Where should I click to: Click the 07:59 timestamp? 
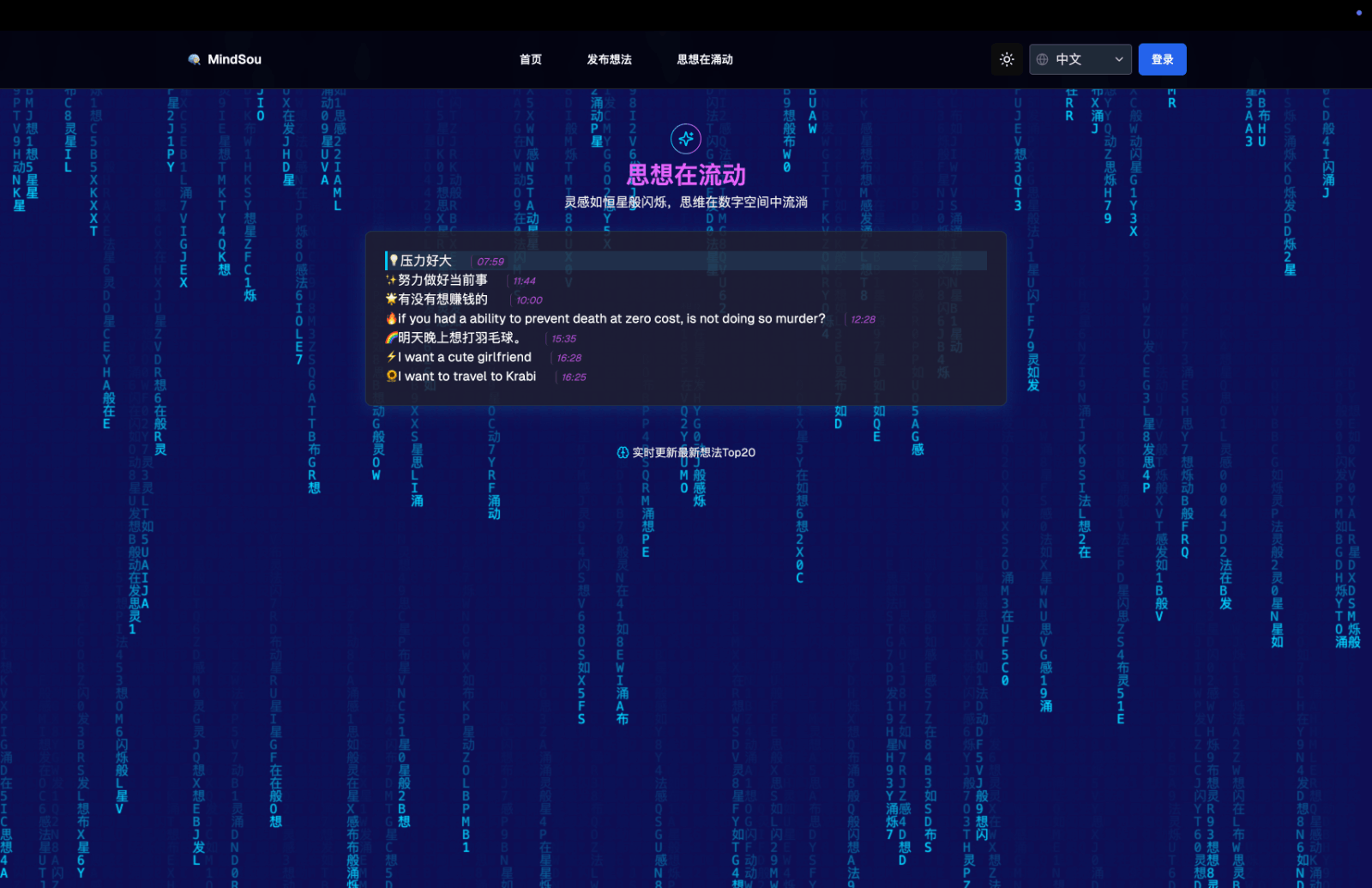point(490,262)
